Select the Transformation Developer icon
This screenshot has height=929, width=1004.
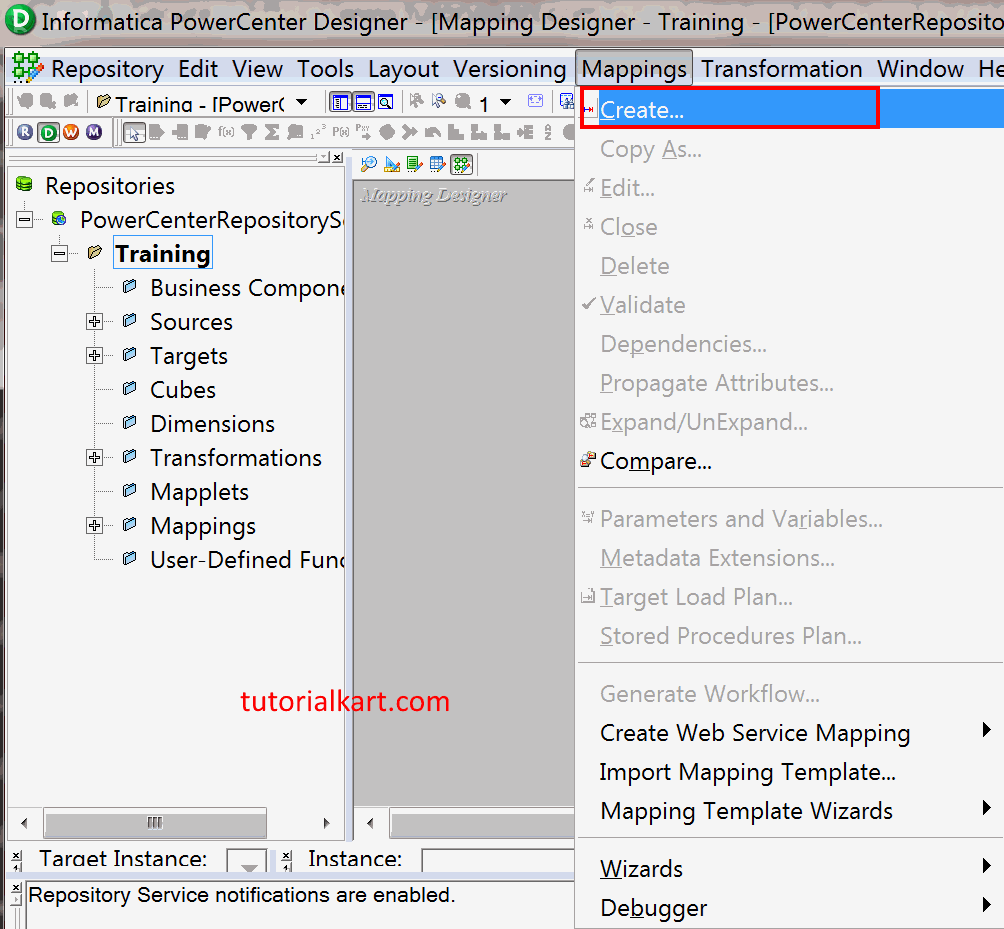pos(415,163)
